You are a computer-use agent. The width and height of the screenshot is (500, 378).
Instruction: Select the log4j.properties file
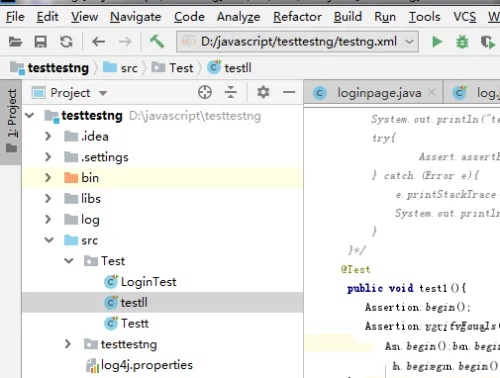162,365
